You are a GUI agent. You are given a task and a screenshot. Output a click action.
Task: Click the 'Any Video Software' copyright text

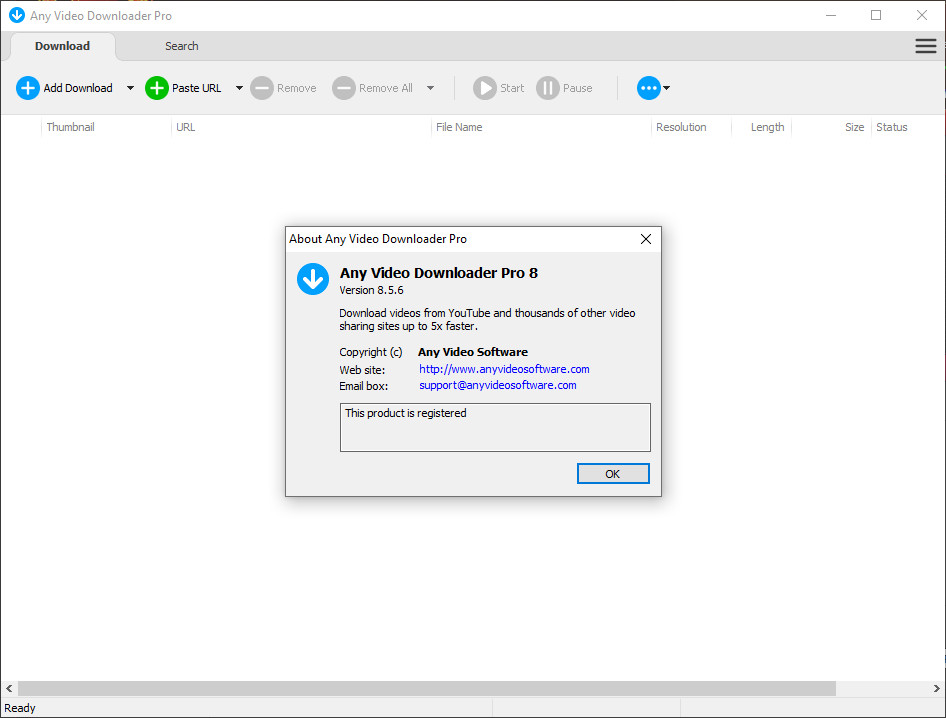tap(473, 352)
